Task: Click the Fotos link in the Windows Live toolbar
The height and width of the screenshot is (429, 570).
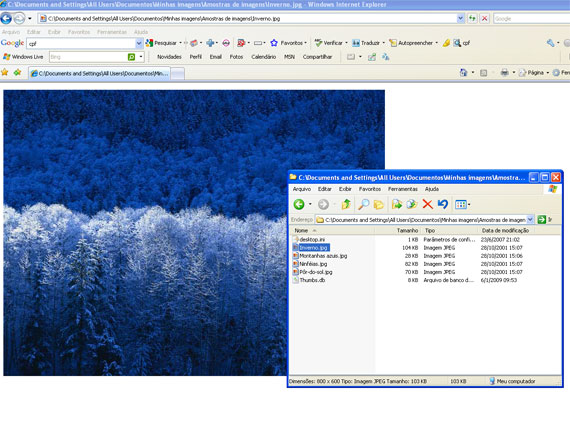Action: (236, 57)
